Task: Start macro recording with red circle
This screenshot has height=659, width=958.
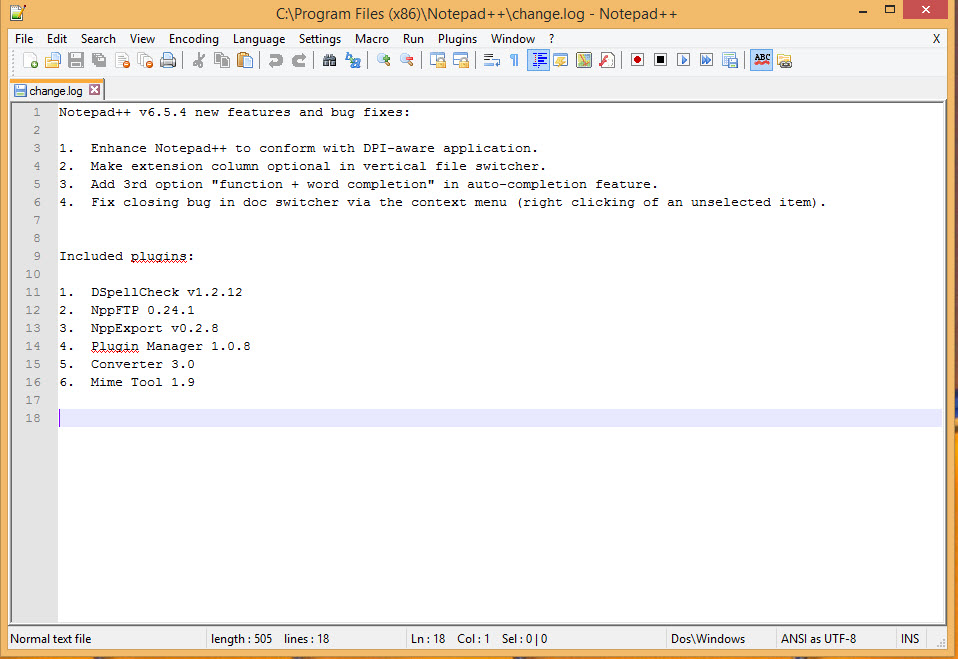Action: (x=637, y=60)
